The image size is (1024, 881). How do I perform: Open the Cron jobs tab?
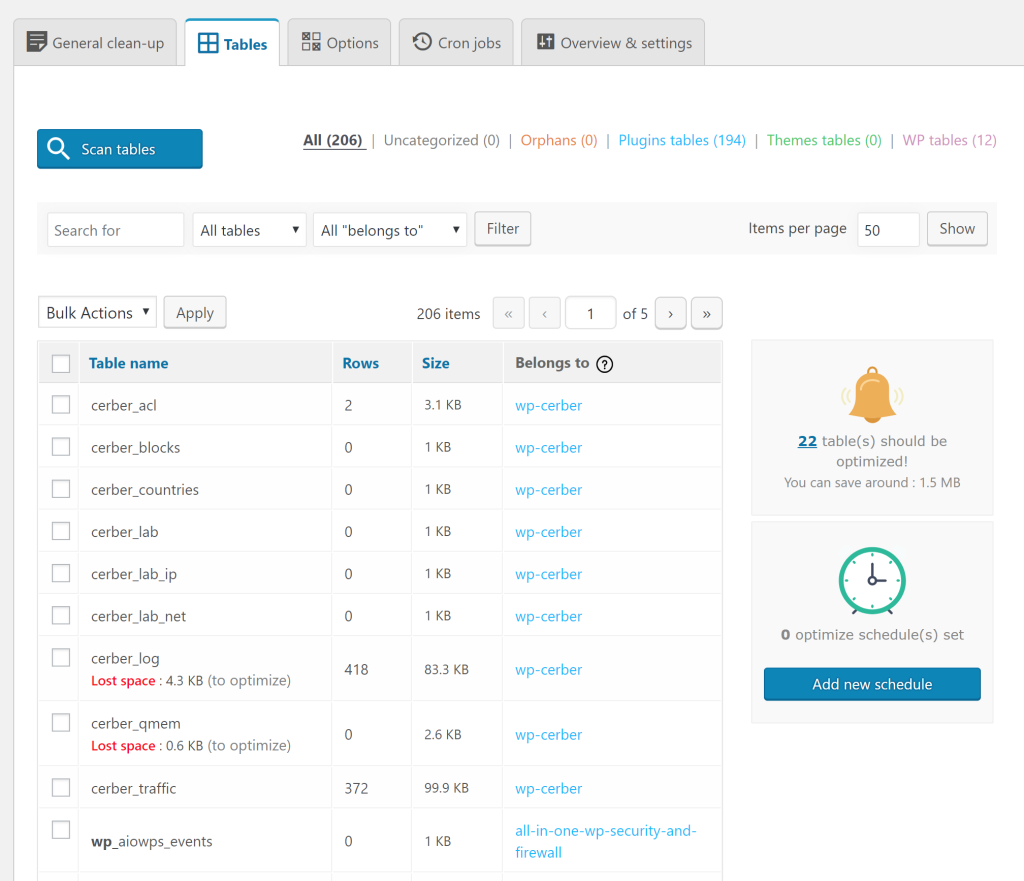point(456,43)
